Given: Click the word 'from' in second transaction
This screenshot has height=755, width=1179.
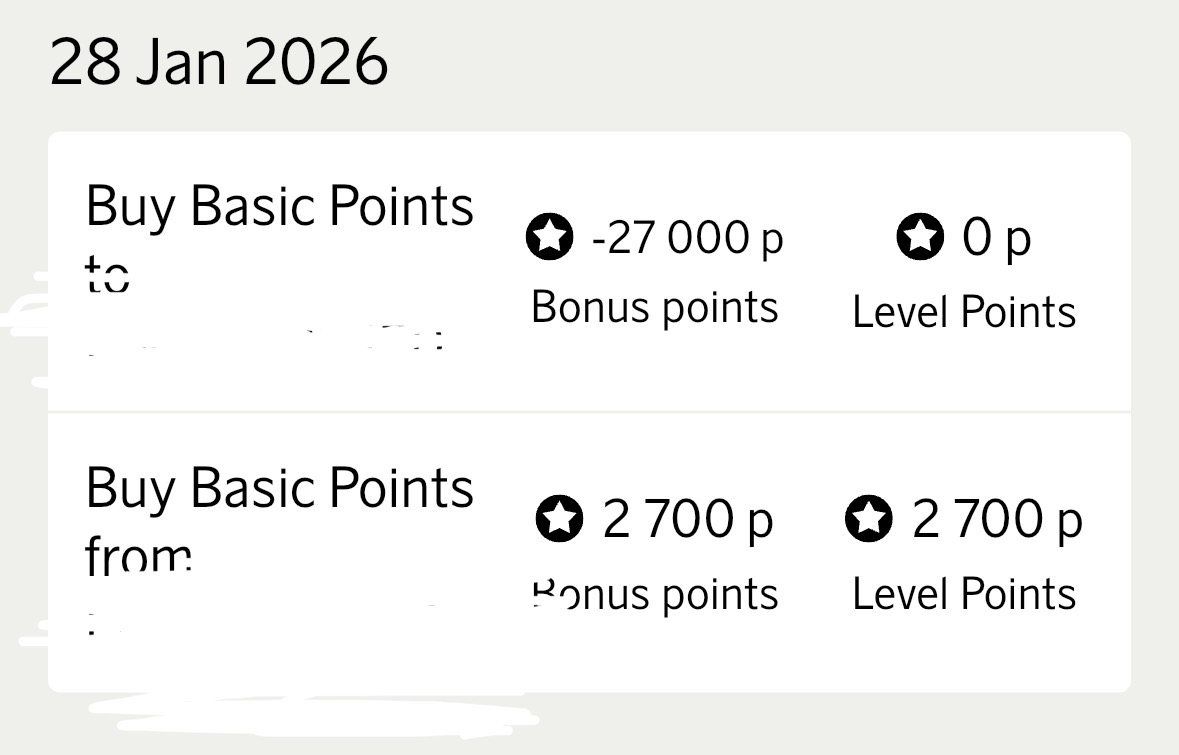Looking at the screenshot, I should [x=138, y=554].
